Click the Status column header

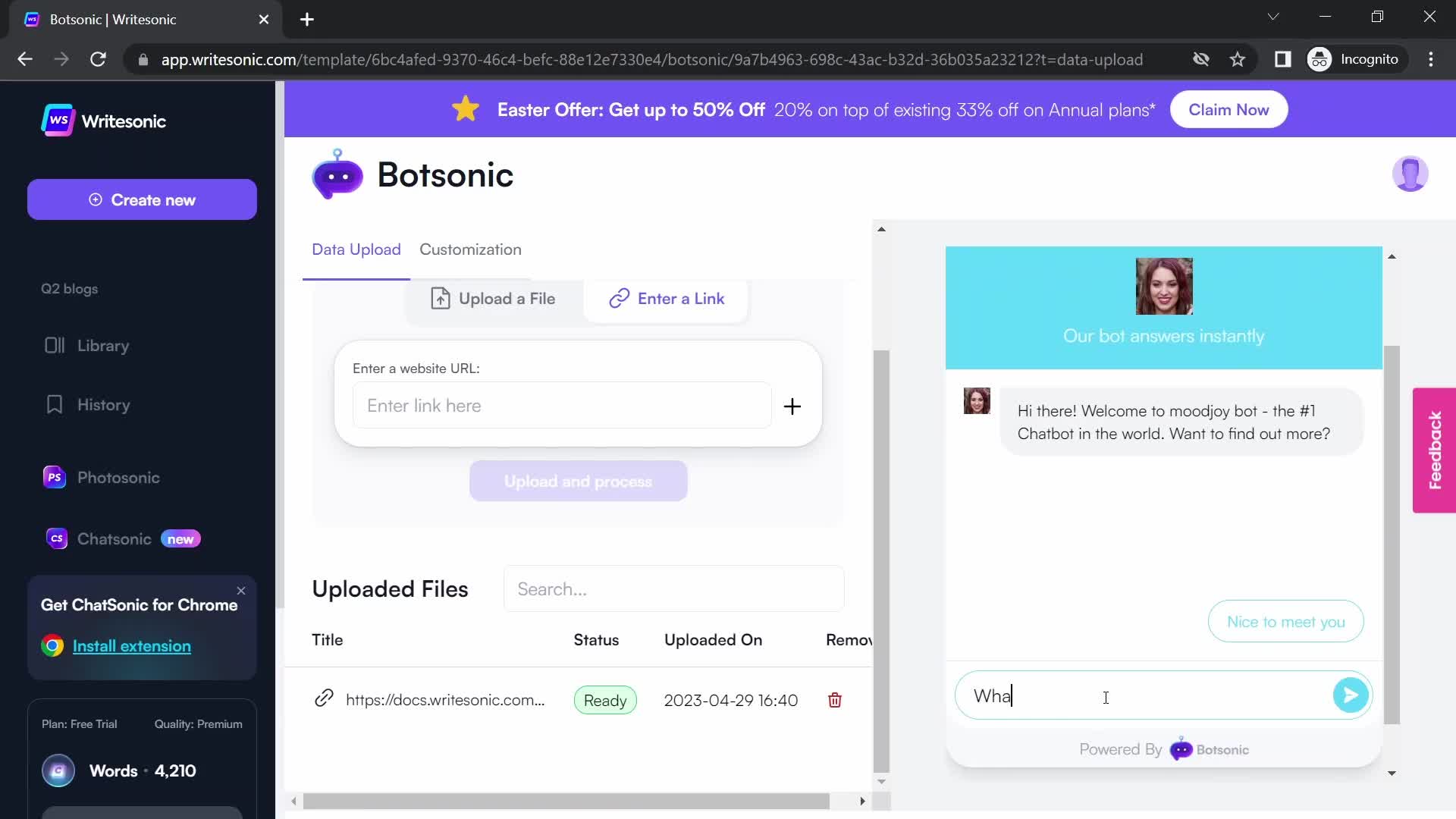(x=596, y=640)
